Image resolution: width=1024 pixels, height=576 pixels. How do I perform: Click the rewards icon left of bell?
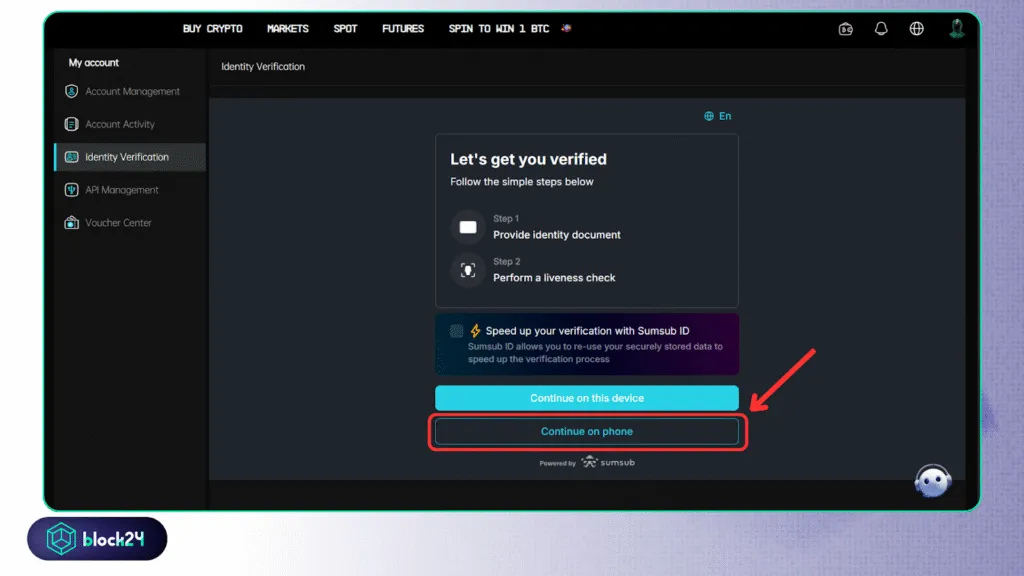point(845,29)
